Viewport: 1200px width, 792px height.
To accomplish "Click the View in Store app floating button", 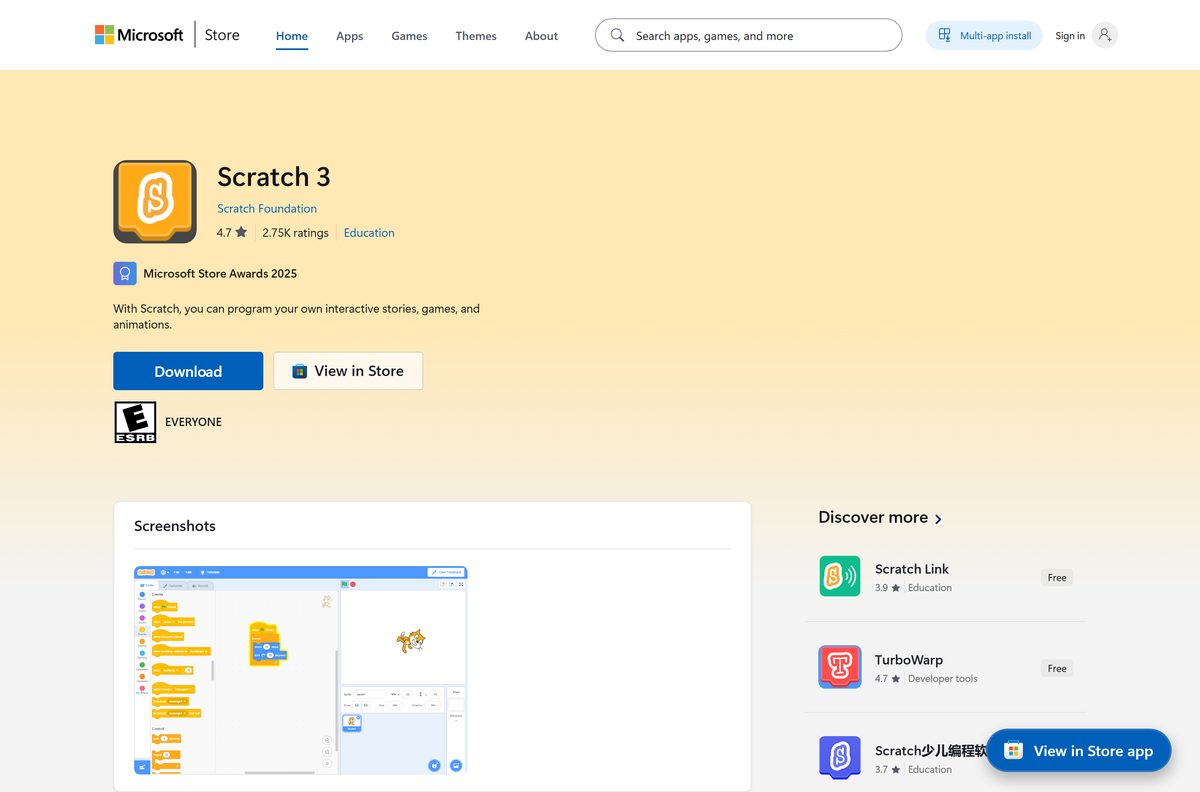I will pyautogui.click(x=1078, y=750).
